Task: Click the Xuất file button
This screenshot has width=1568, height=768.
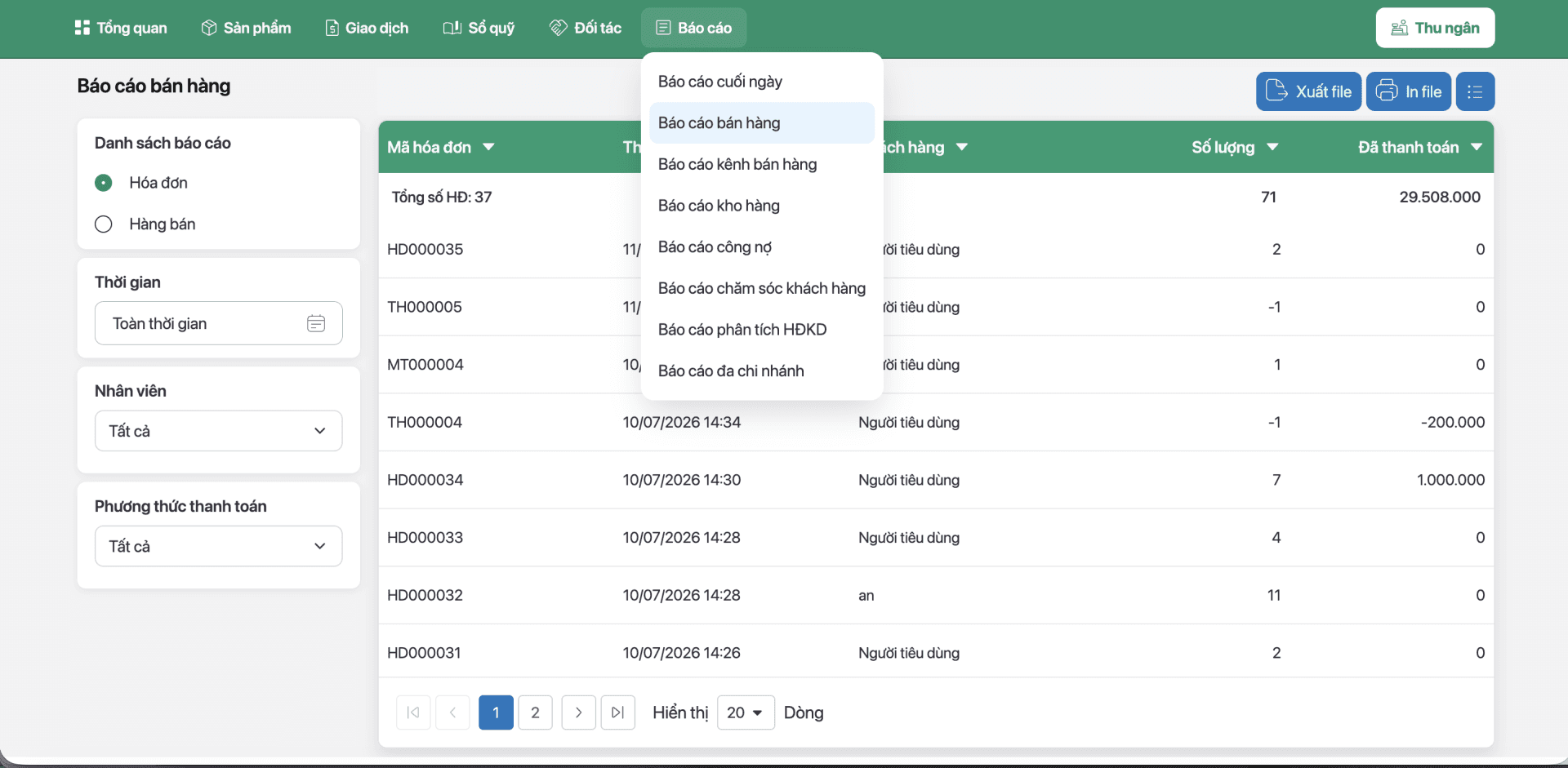Action: pos(1308,91)
